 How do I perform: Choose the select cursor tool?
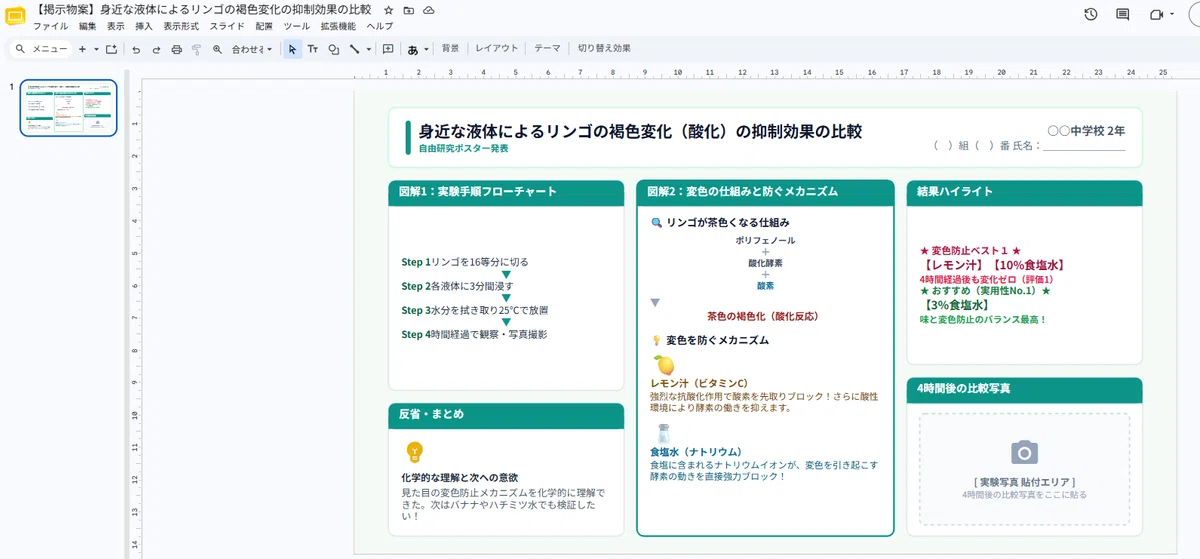292,49
